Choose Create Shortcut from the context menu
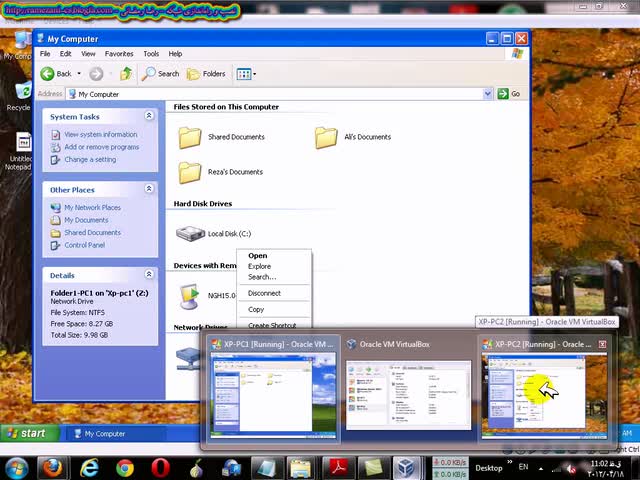Screen dimensions: 640x480 point(274,325)
